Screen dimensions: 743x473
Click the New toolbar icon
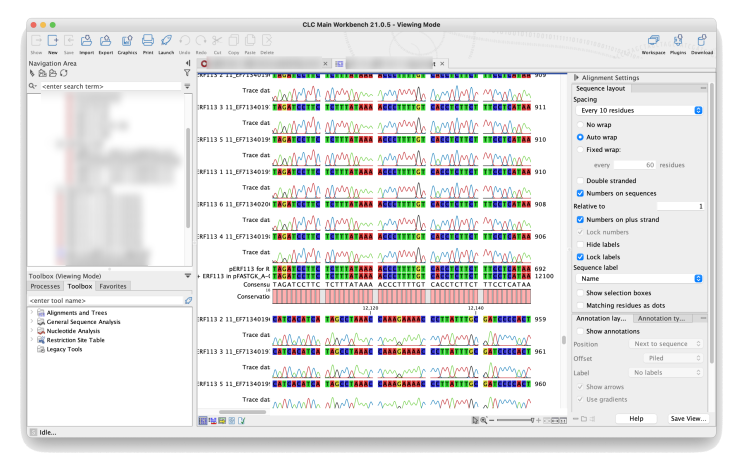coord(53,41)
